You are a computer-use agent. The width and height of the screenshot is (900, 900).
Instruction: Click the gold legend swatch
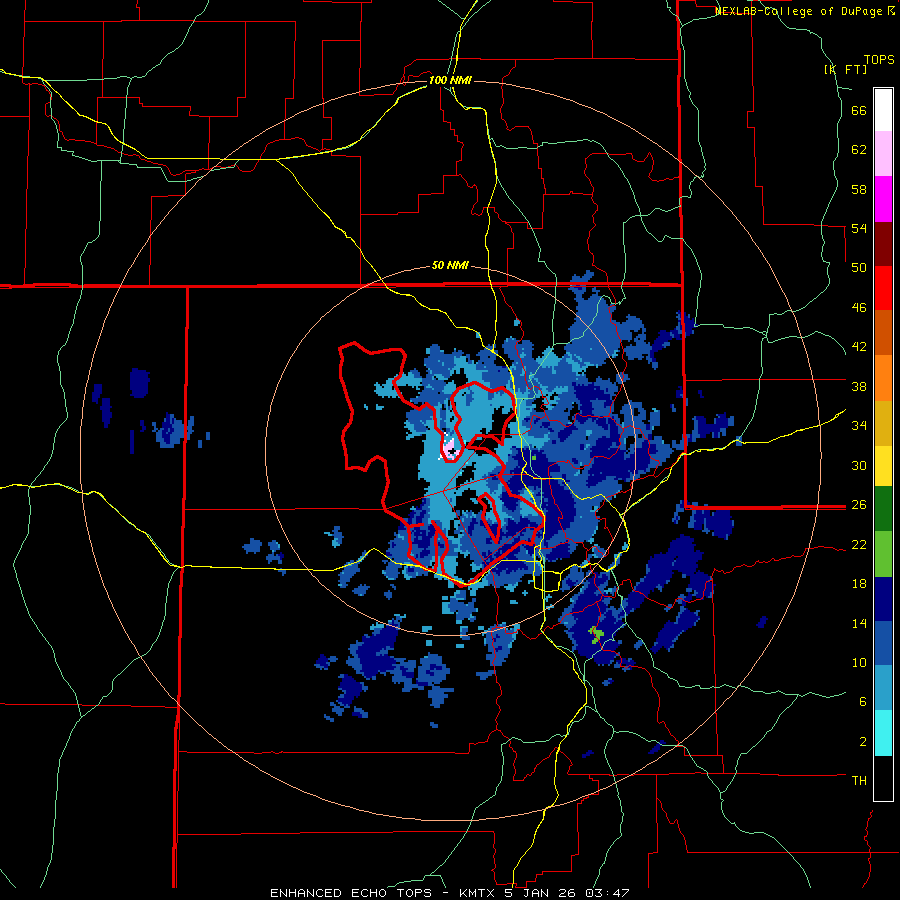coord(883,423)
